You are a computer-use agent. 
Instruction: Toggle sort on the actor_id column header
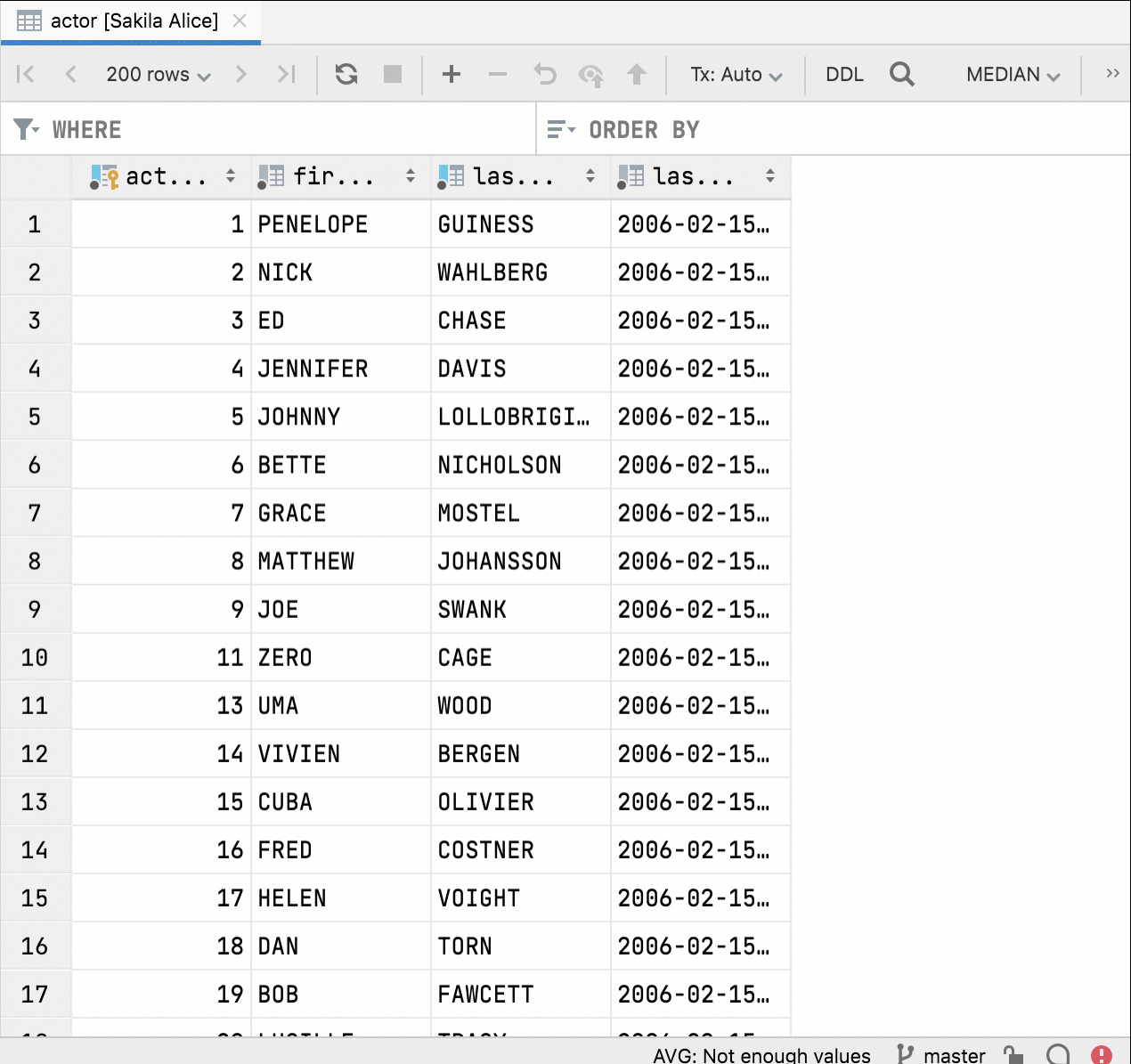pos(231,176)
